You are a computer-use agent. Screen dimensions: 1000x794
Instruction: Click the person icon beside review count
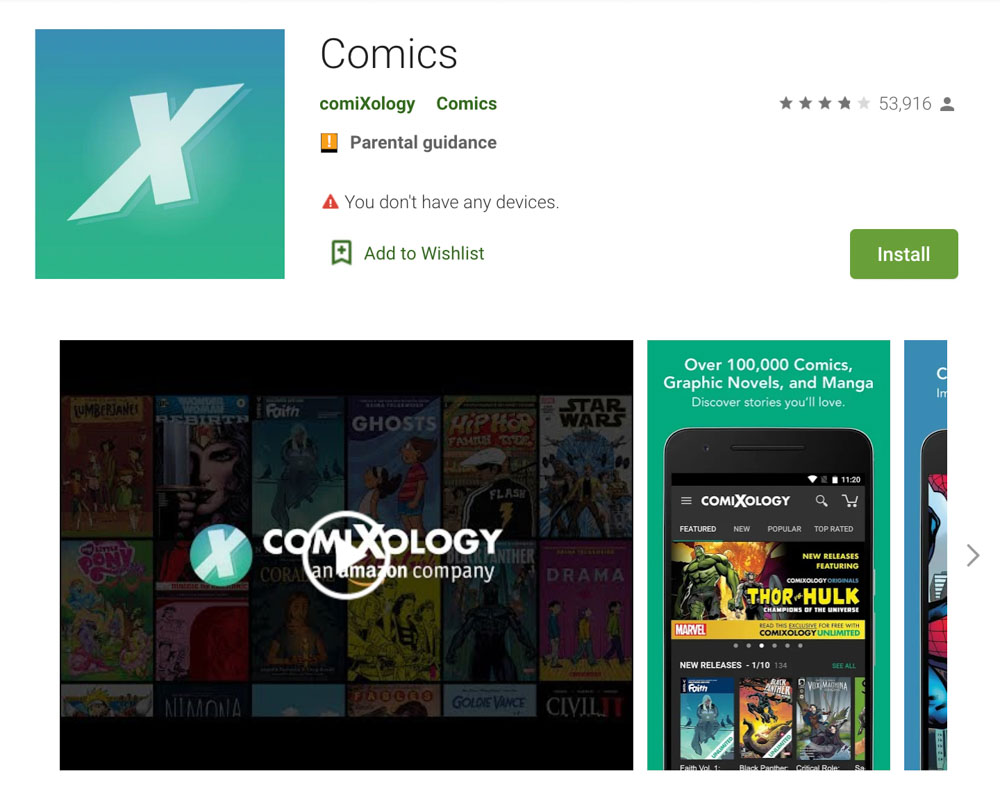947,103
